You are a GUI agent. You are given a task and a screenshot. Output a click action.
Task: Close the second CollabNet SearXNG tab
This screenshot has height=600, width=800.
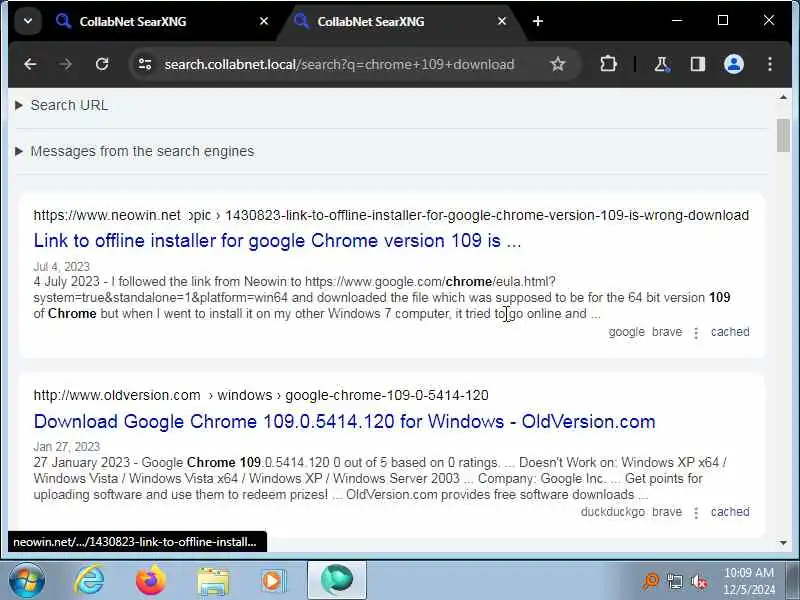[x=502, y=21]
